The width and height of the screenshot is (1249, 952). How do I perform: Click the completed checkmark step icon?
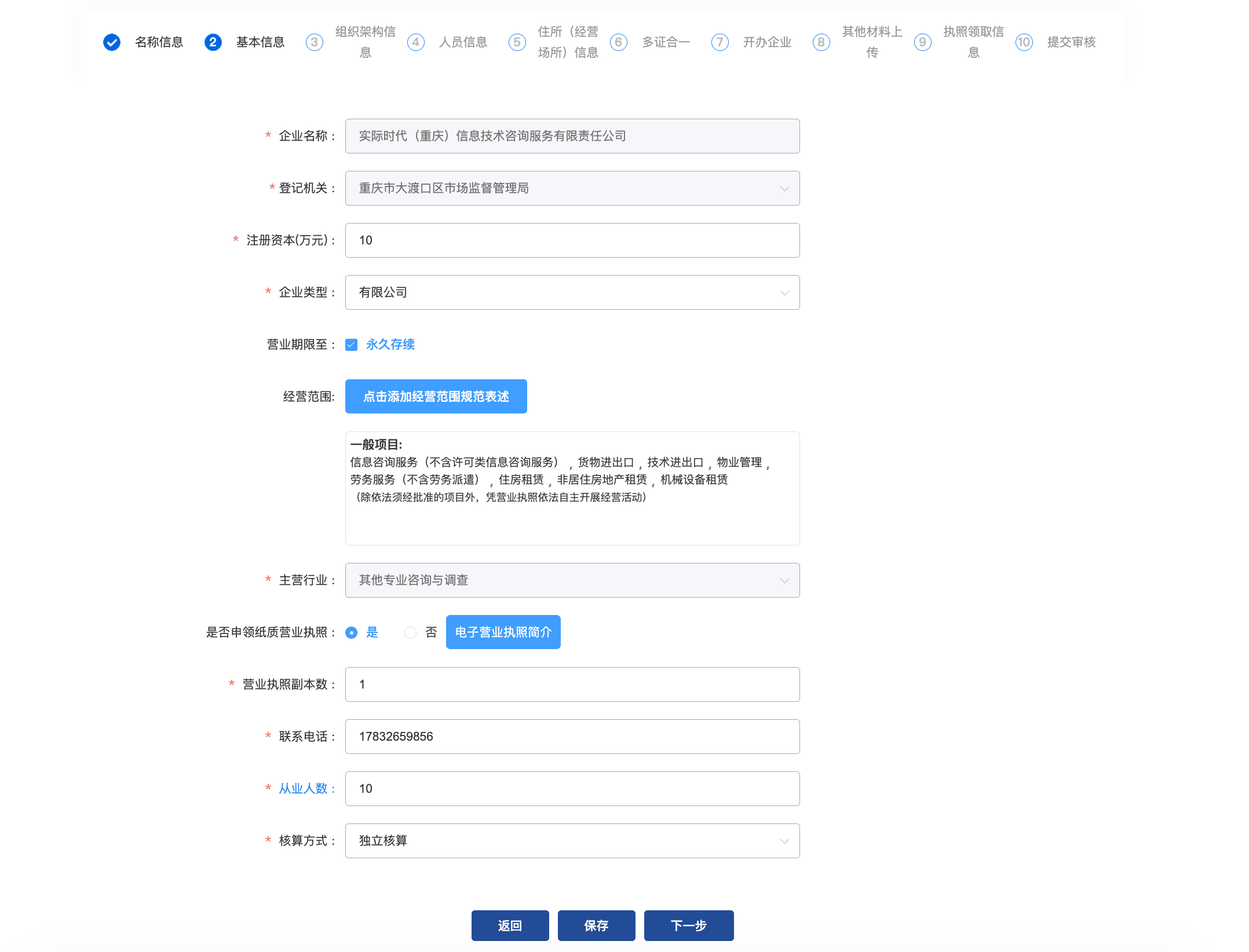coord(112,42)
